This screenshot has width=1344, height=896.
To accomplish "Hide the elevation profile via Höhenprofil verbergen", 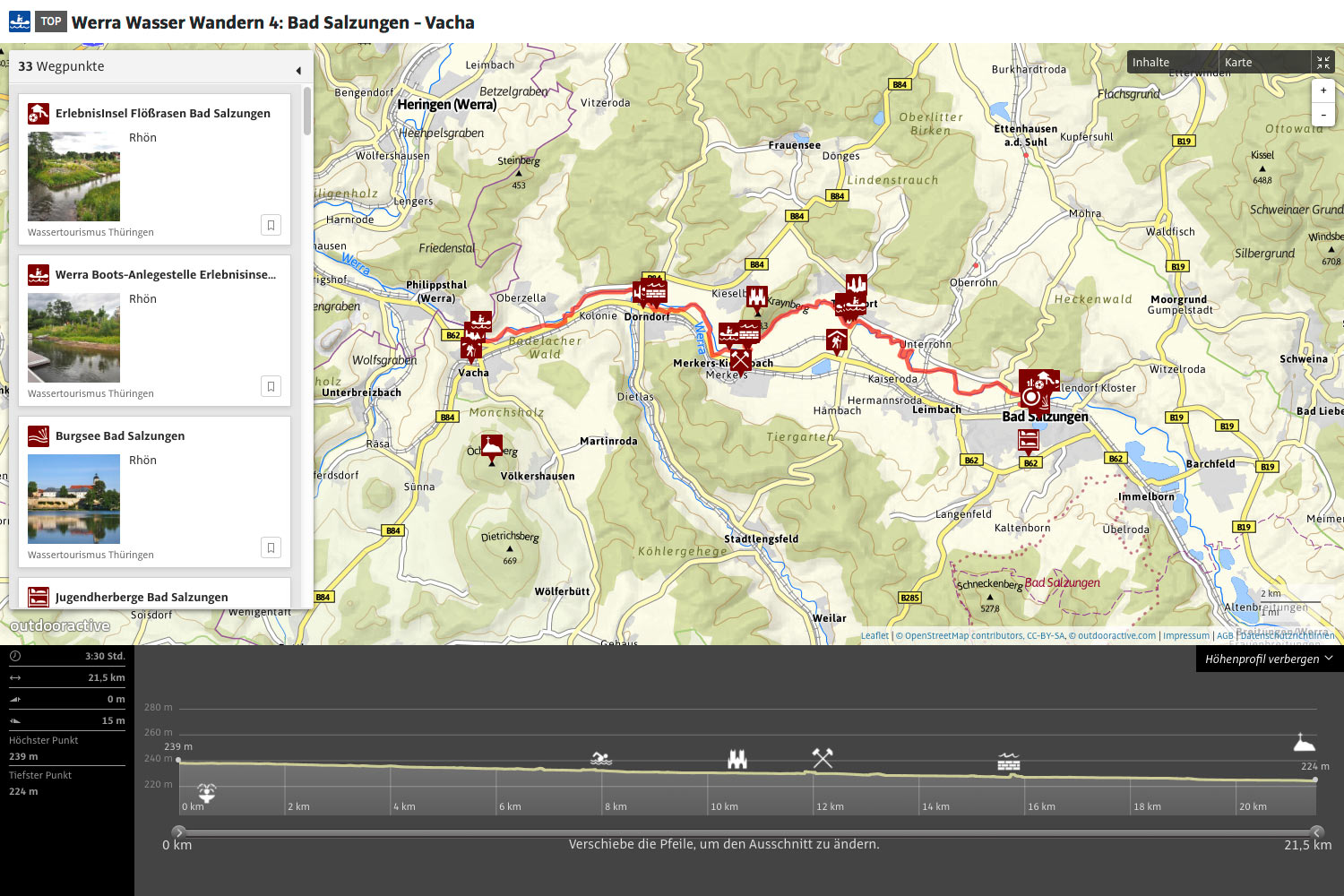I will pyautogui.click(x=1268, y=659).
